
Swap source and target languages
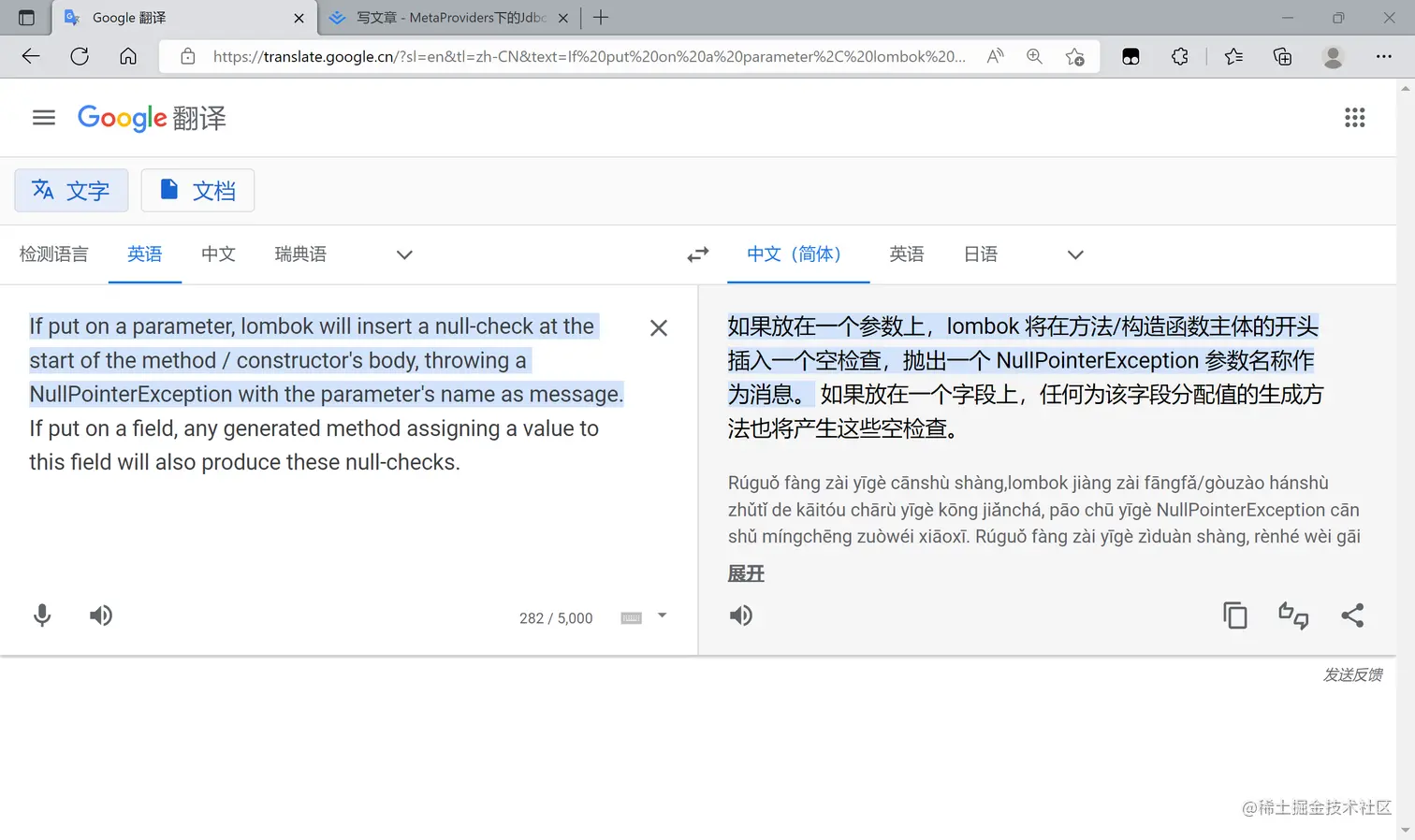click(698, 254)
